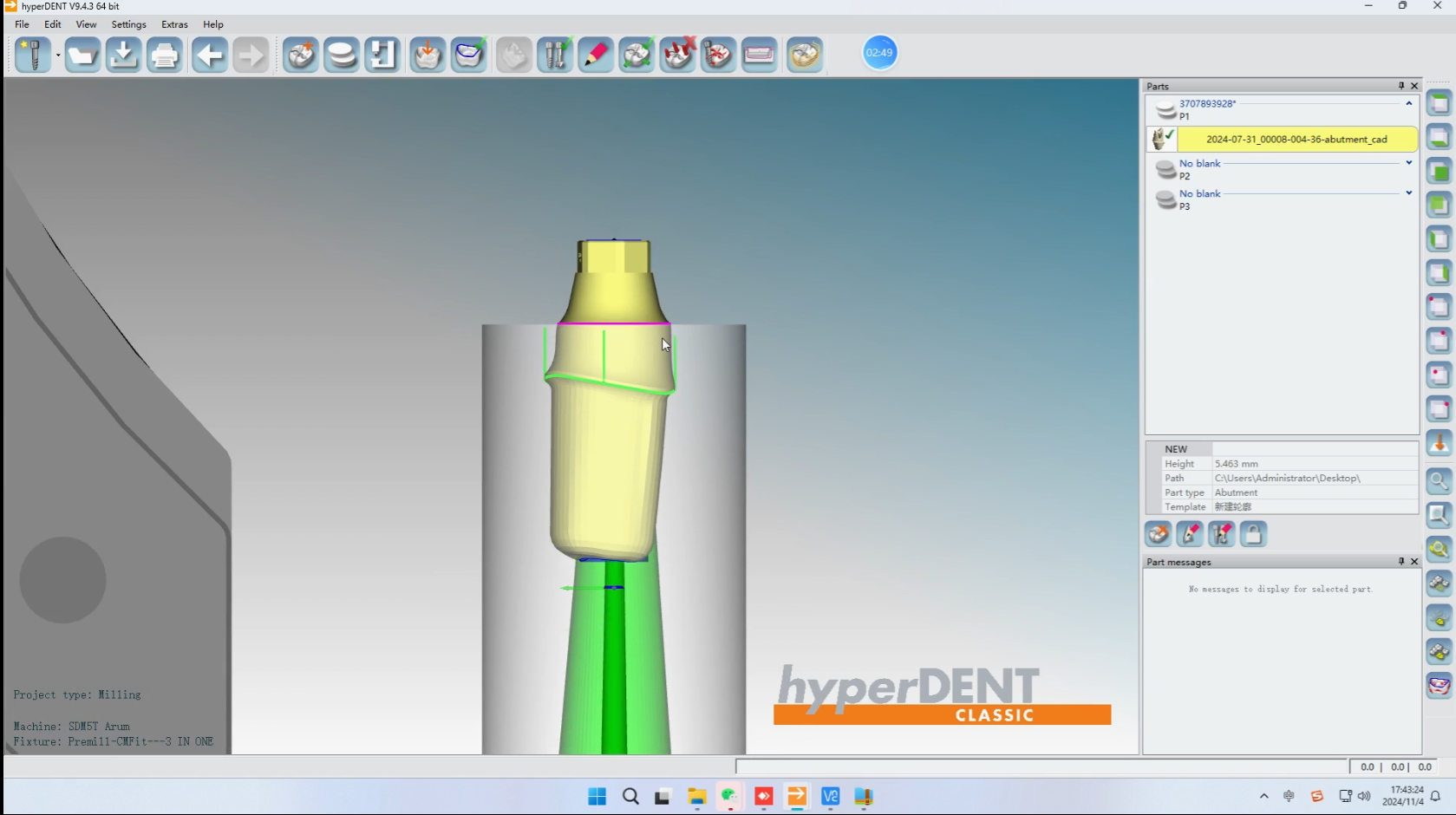This screenshot has height=815, width=1456.
Task: Select the 2024-07-31_00008-004-36-abutment_cad part
Action: point(1296,139)
